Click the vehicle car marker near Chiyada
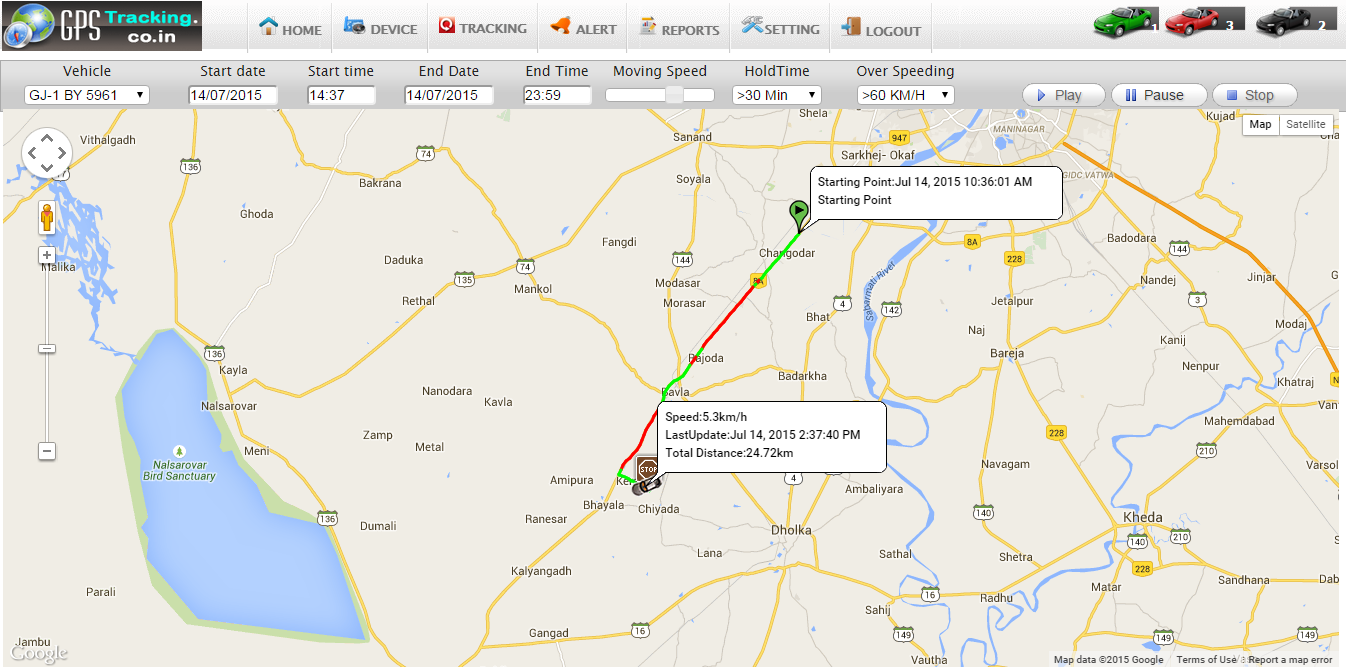Screen dimensions: 1346x667 647,486
